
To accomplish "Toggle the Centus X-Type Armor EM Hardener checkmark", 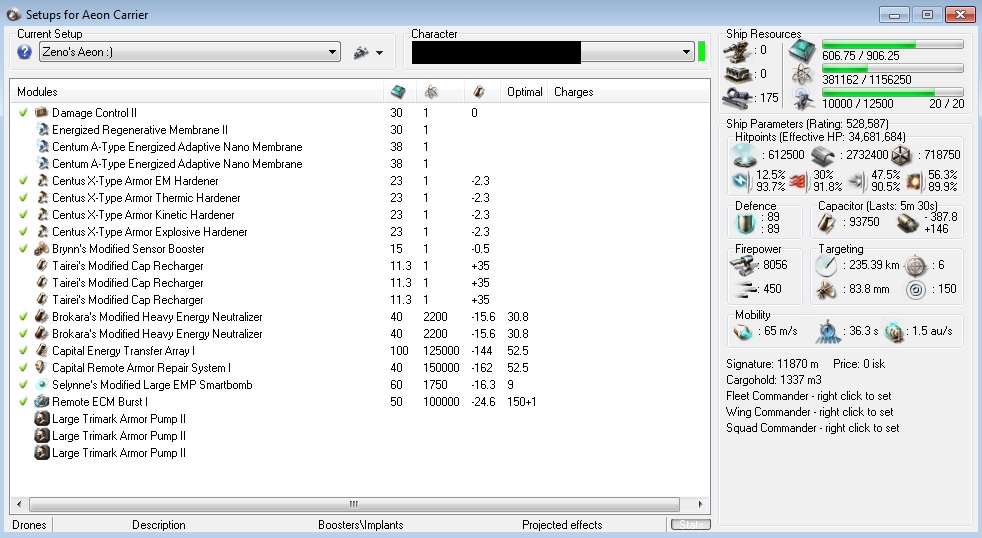I will point(23,180).
